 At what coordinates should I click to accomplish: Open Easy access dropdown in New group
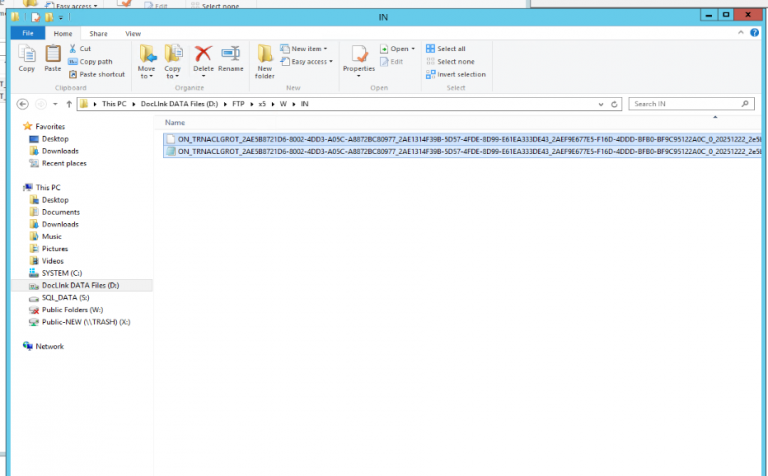307,62
